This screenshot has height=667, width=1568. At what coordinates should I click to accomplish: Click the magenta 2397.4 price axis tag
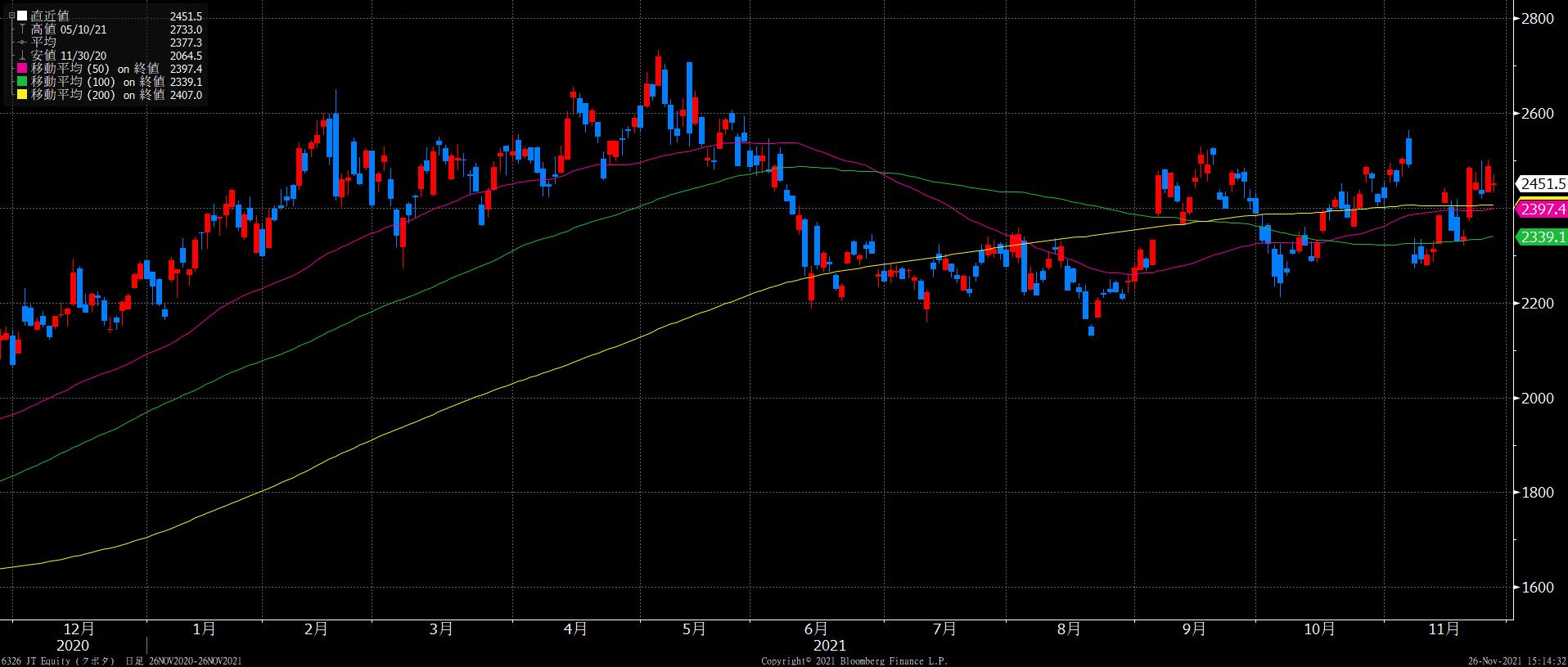pyautogui.click(x=1543, y=210)
